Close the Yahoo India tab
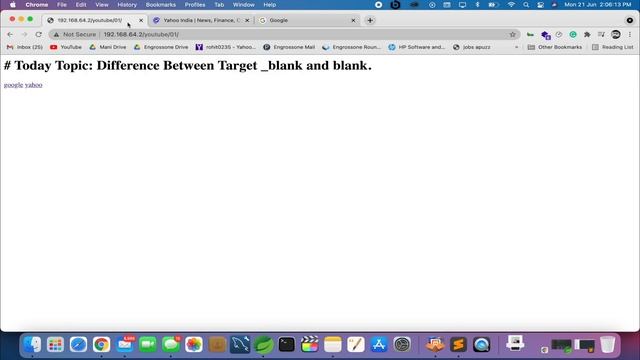Screen dimensions: 640x360 tap(247, 20)
